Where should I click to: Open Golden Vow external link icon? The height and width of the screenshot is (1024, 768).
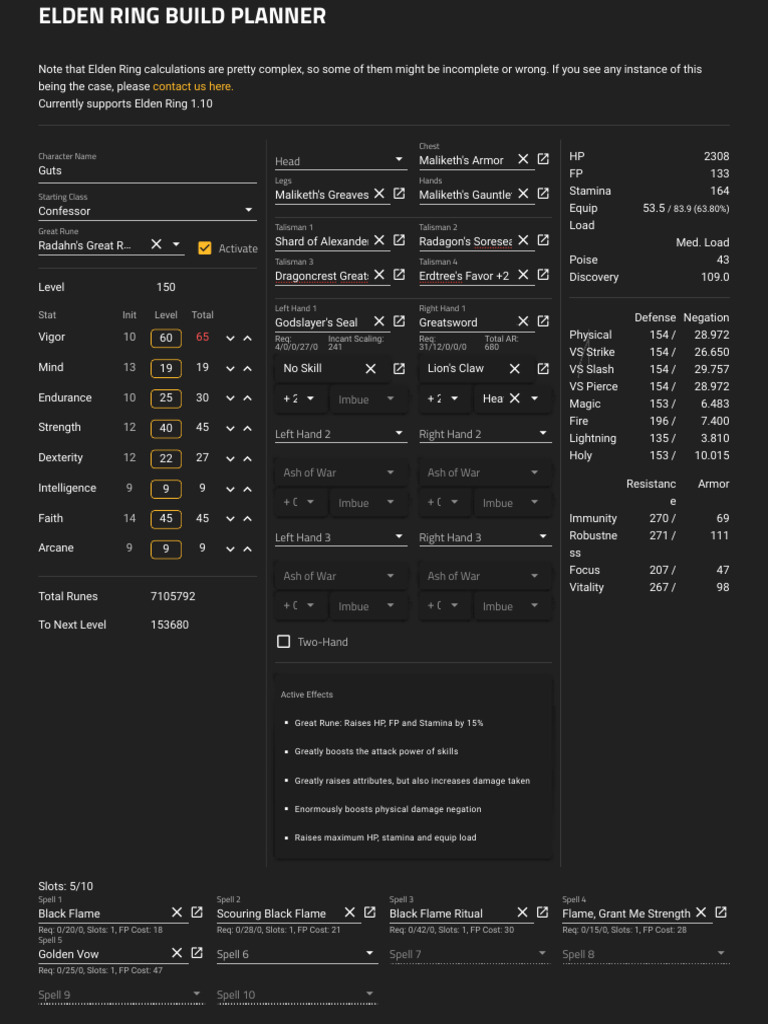[x=197, y=953]
